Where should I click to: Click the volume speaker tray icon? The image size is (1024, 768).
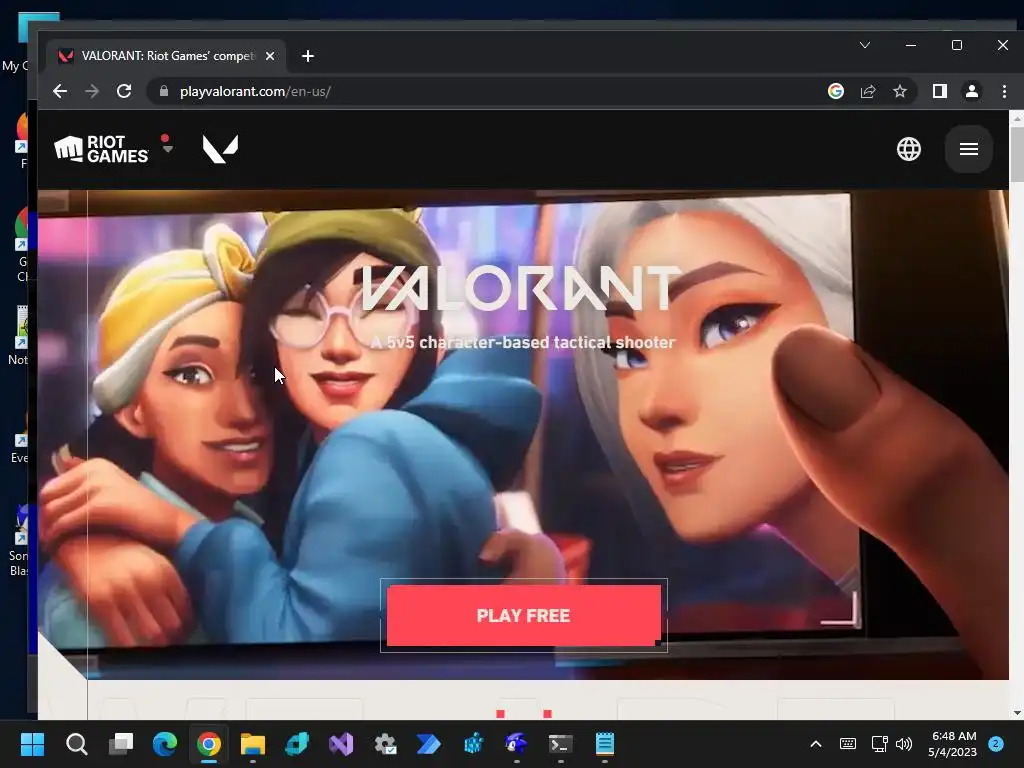point(904,744)
